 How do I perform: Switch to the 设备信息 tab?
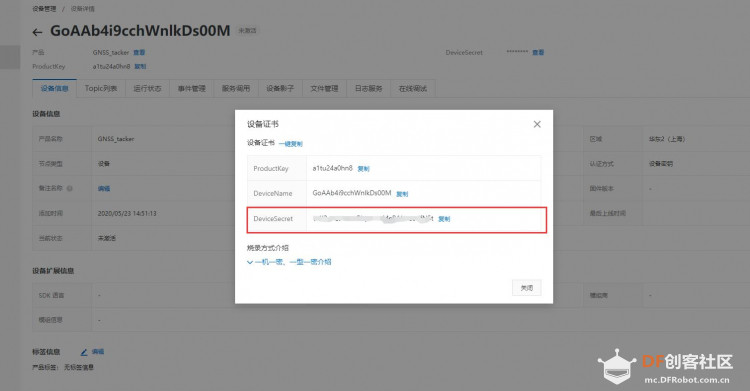point(55,89)
